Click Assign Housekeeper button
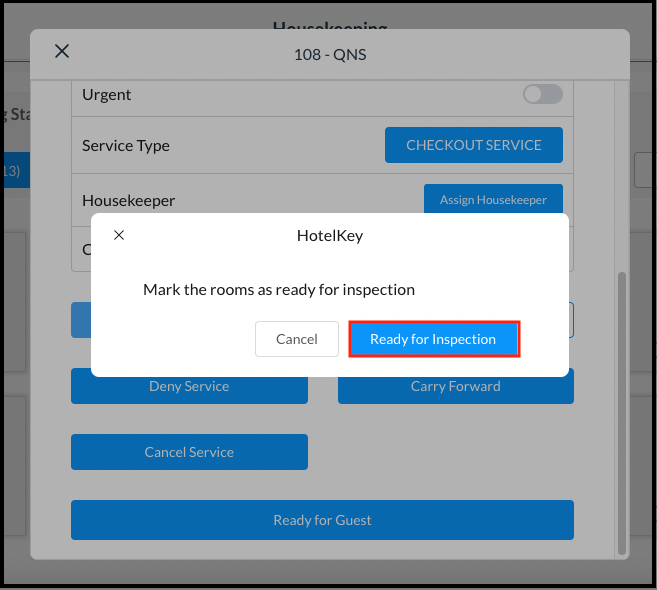The height and width of the screenshot is (590, 657). (493, 199)
